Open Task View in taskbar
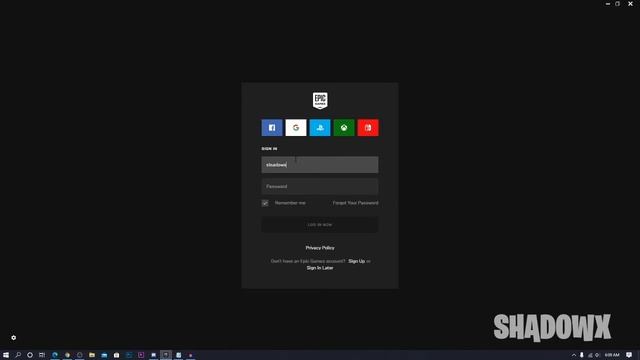Image resolution: width=640 pixels, height=360 pixels. [x=42, y=355]
